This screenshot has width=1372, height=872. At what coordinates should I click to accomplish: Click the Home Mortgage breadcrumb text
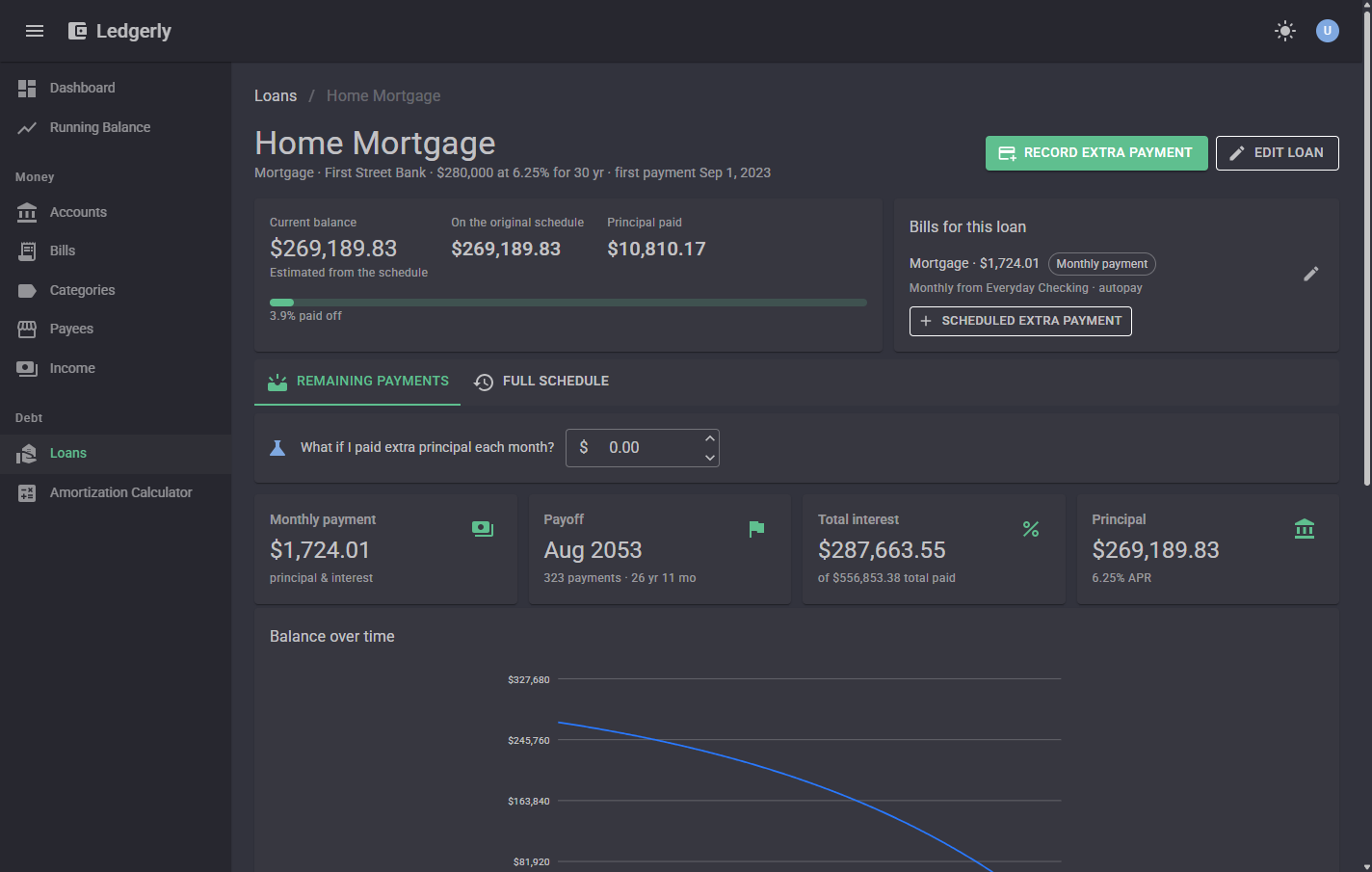(383, 96)
